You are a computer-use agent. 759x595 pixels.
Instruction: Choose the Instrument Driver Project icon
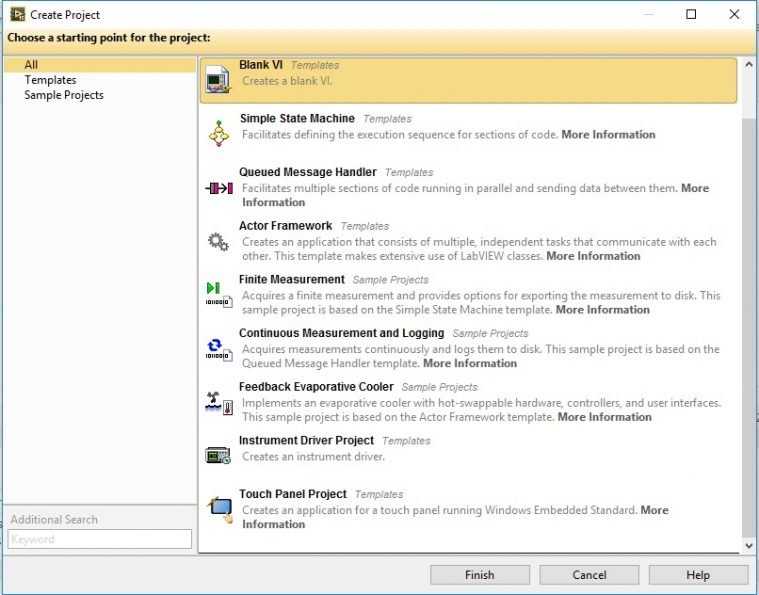click(x=218, y=456)
